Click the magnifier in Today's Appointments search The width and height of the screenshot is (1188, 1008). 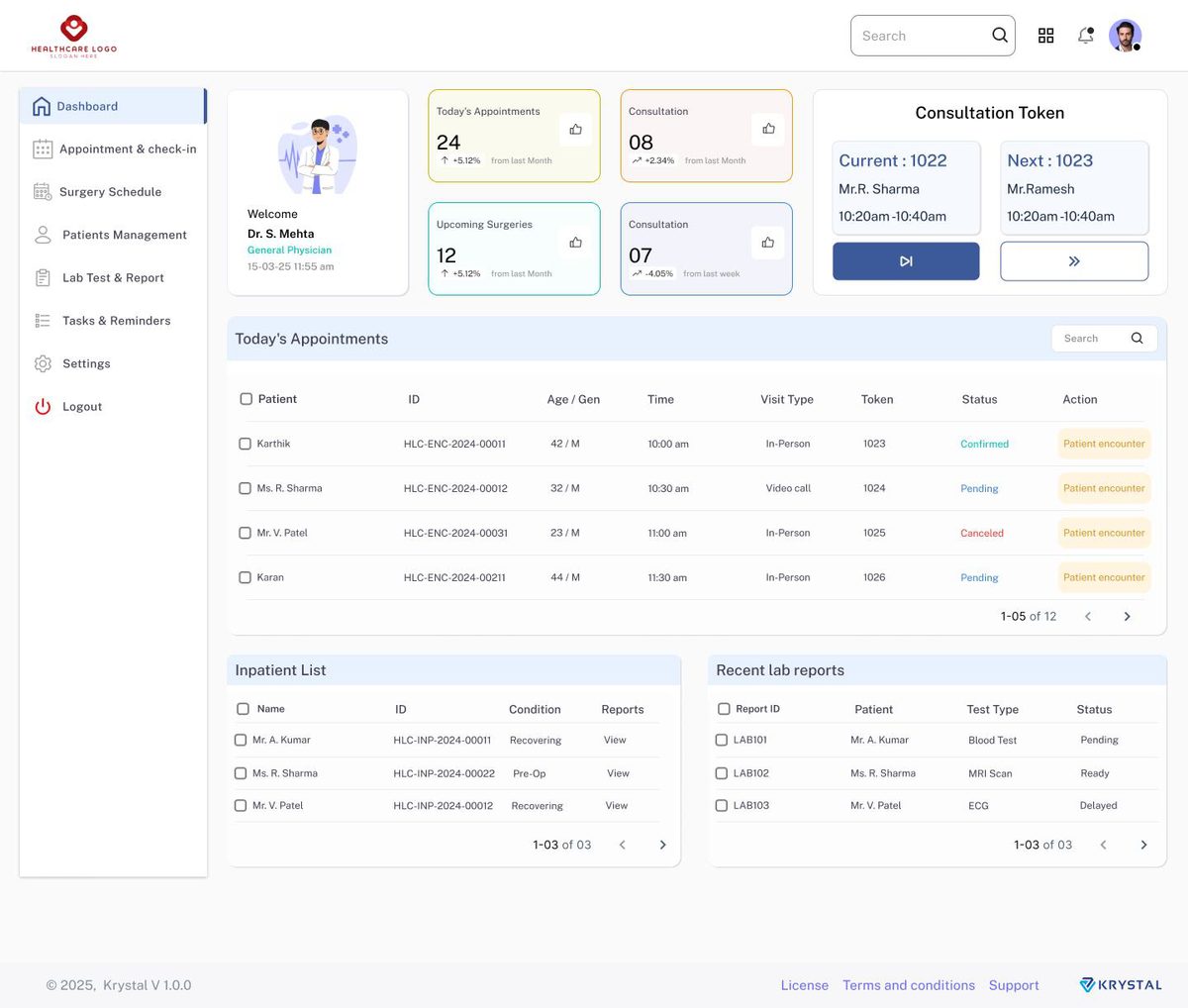[x=1137, y=339]
